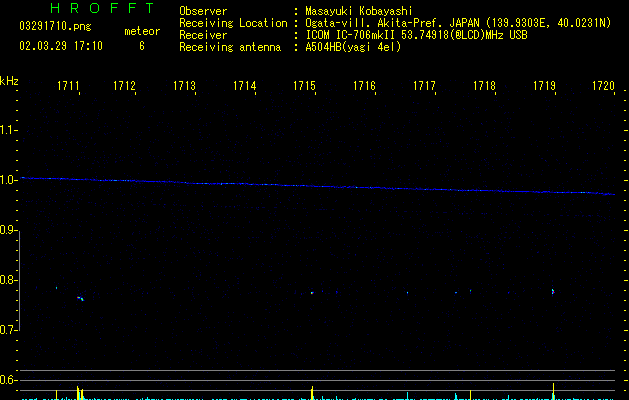Click the date stamp 02.03.29 17:10
629x400 pixels.
[61, 46]
